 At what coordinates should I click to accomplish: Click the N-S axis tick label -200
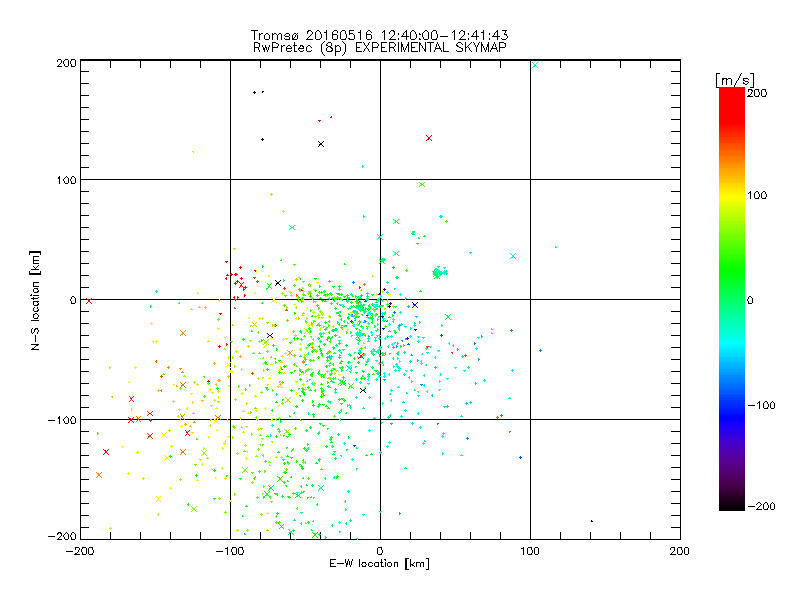[x=62, y=536]
